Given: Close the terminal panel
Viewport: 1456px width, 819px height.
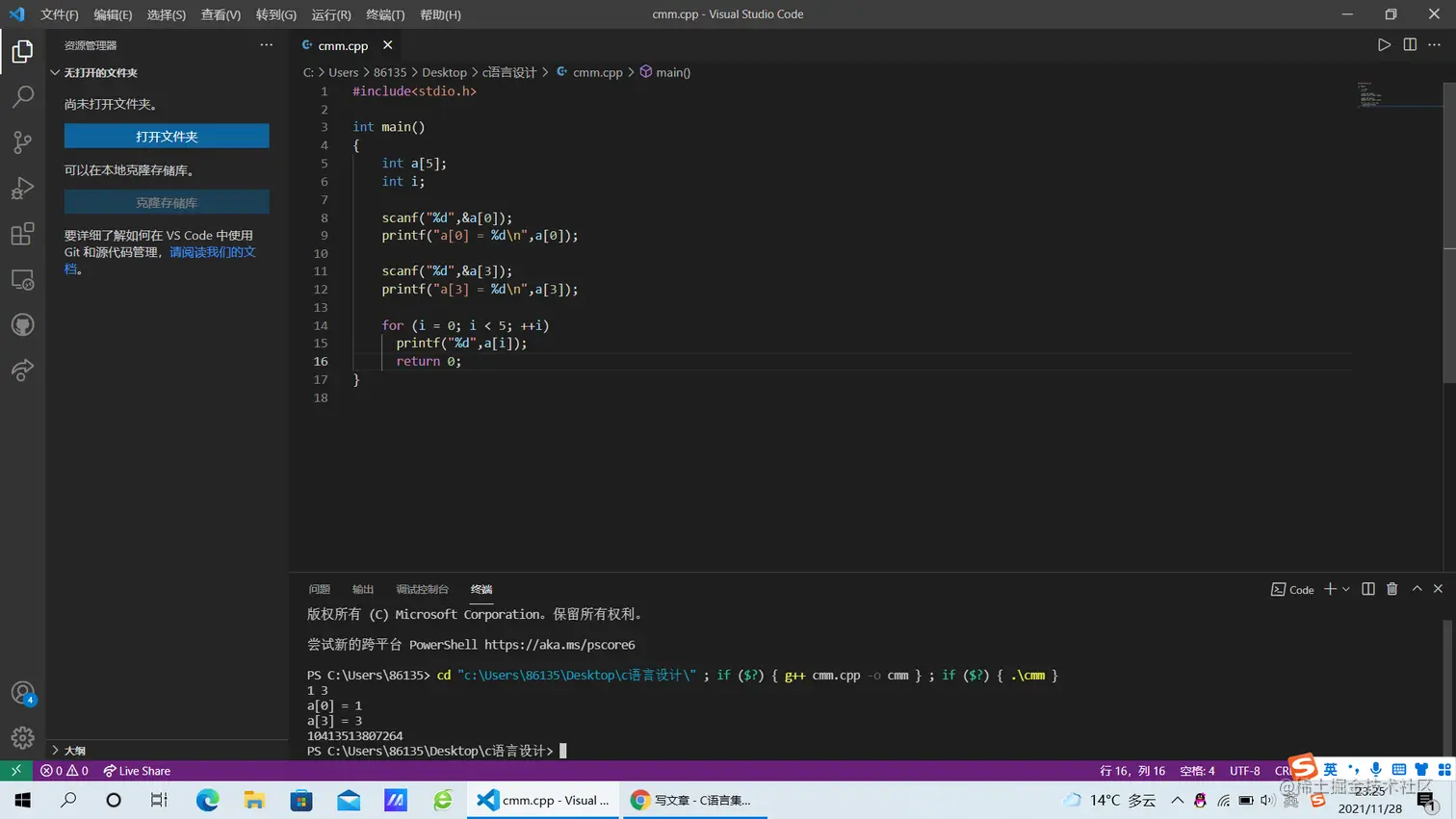Looking at the screenshot, I should click(1438, 589).
